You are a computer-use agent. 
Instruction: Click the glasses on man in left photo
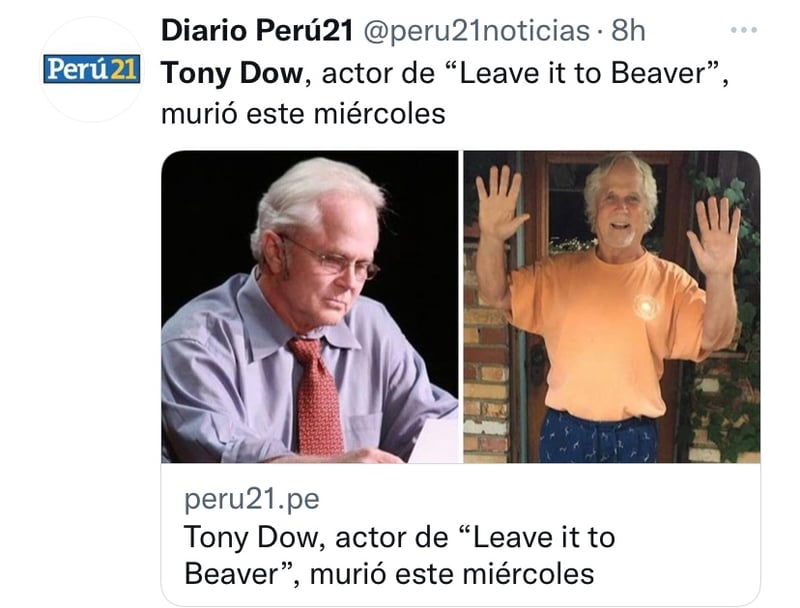point(332,259)
